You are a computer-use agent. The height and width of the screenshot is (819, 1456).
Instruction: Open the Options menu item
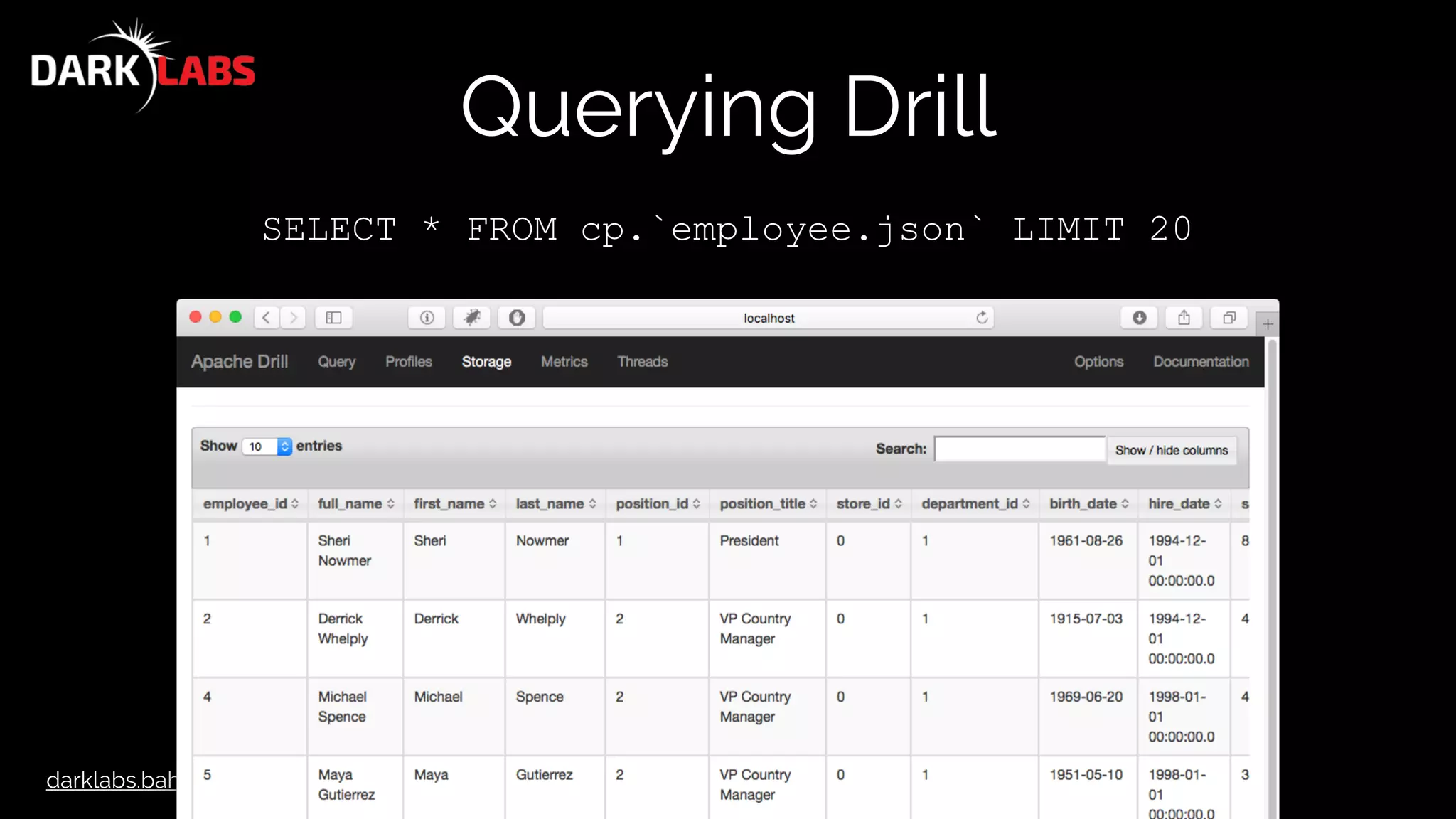pyautogui.click(x=1098, y=362)
